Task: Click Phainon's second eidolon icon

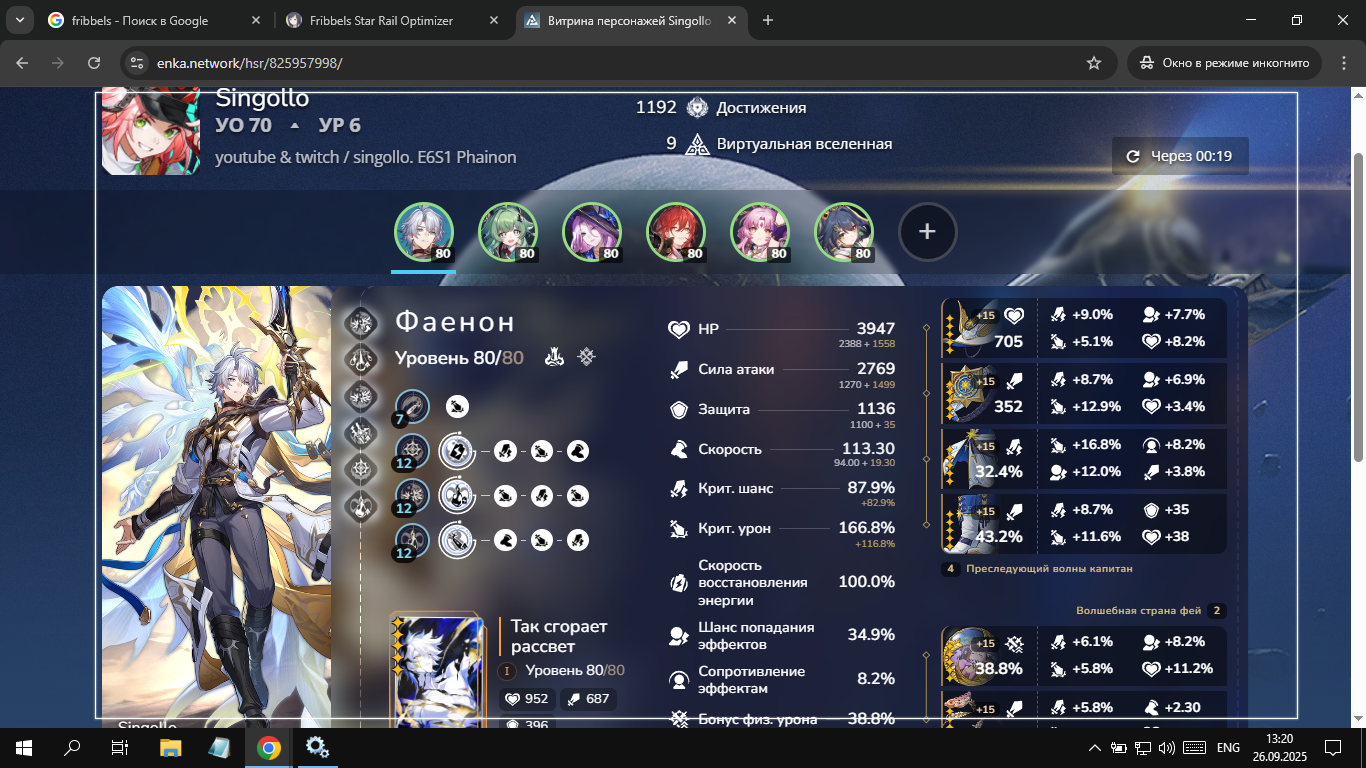Action: tap(360, 359)
